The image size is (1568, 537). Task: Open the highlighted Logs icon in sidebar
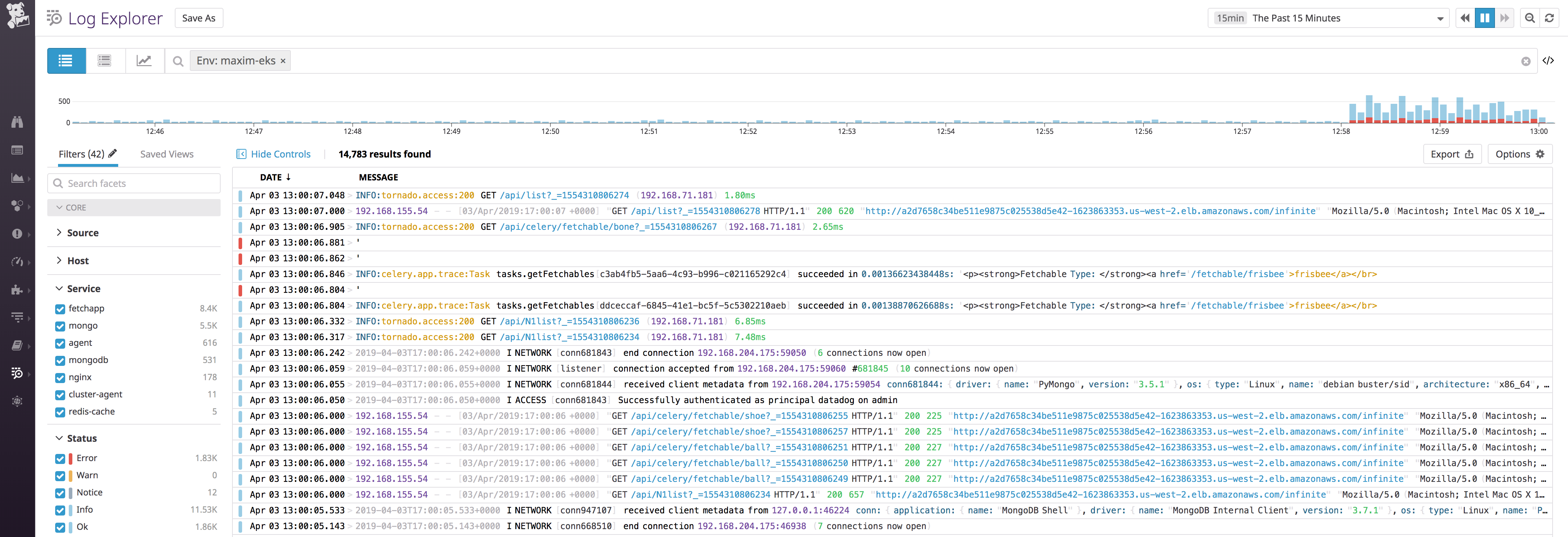pyautogui.click(x=18, y=373)
